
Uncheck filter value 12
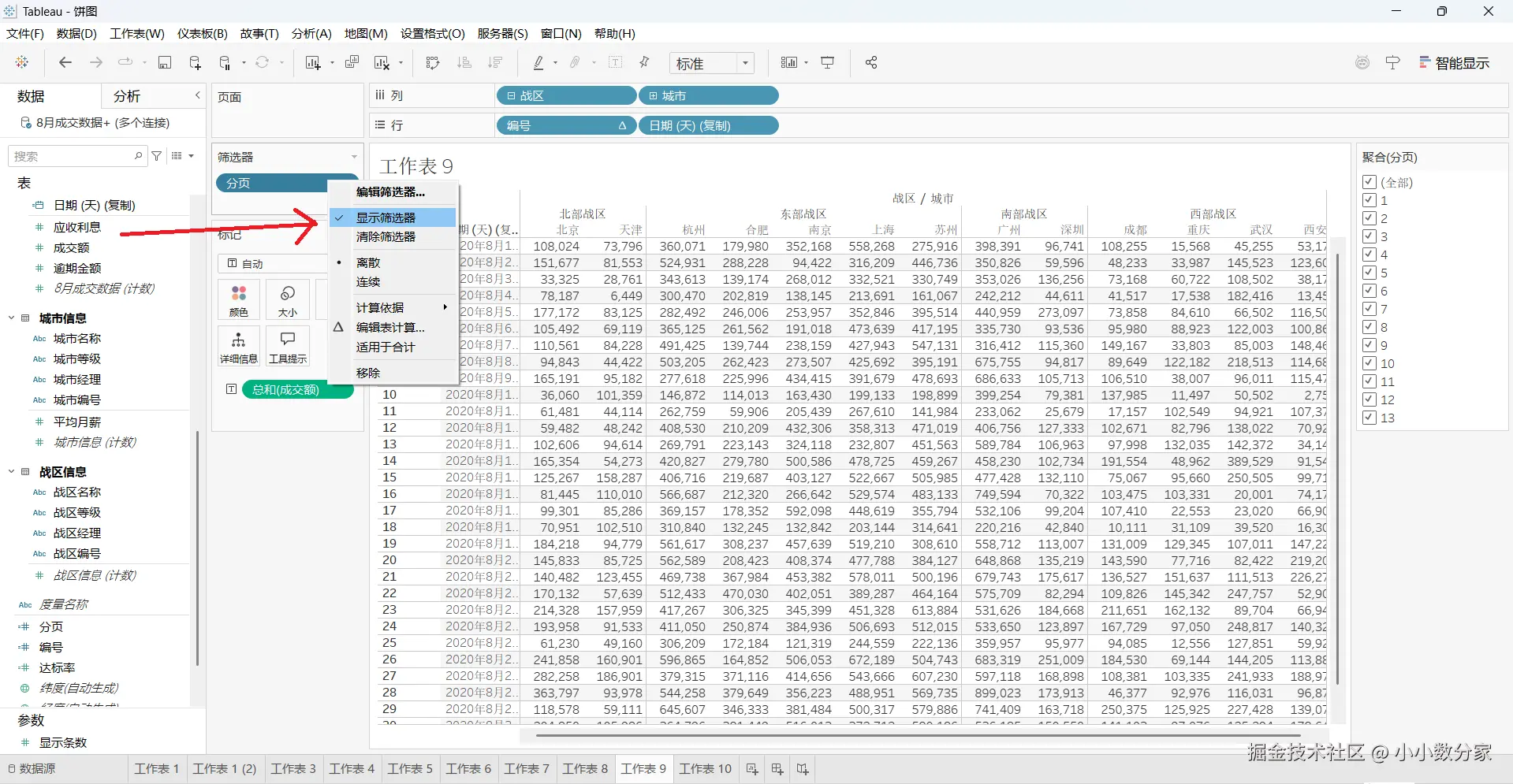[1370, 399]
